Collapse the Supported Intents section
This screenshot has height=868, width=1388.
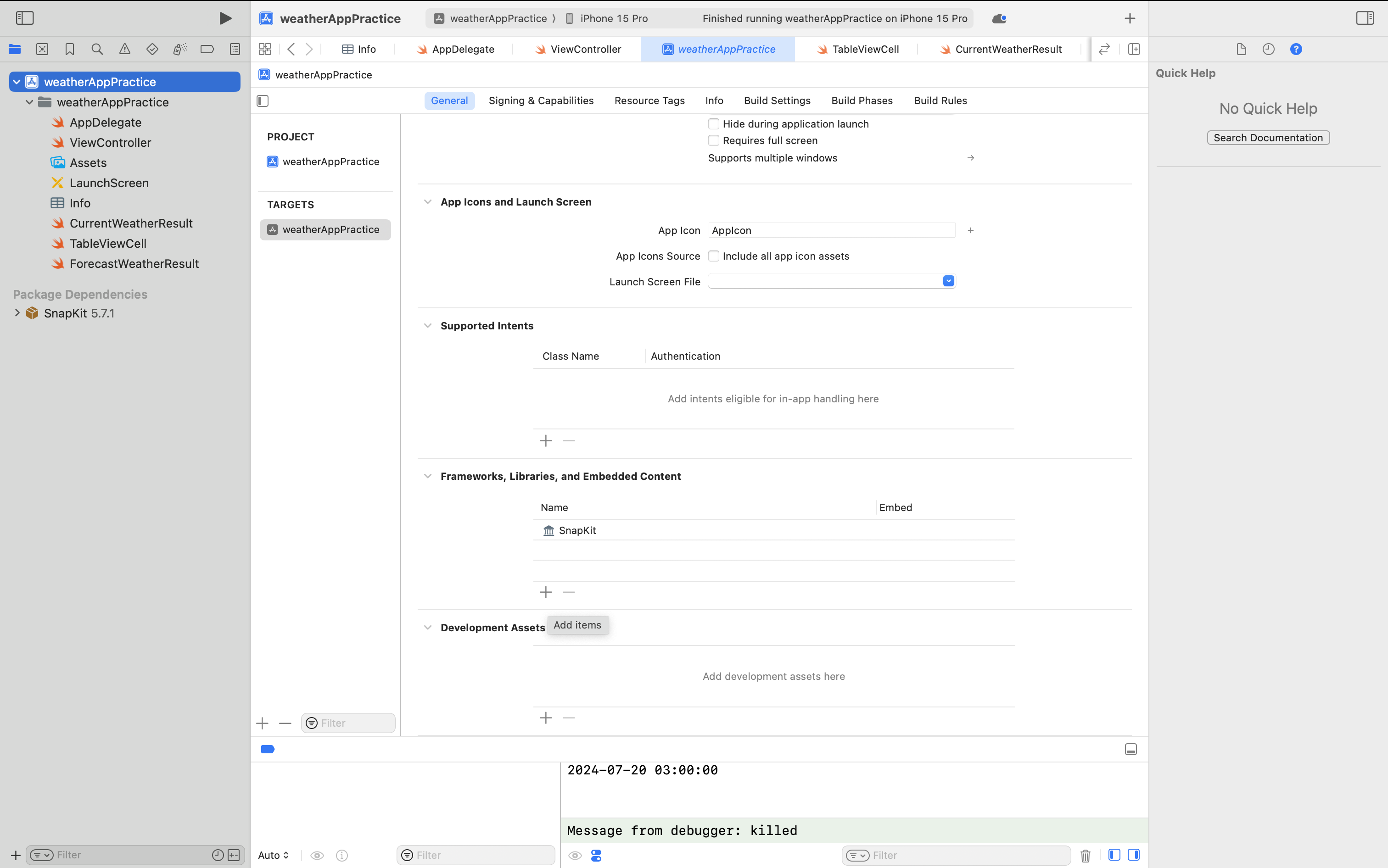coord(427,326)
